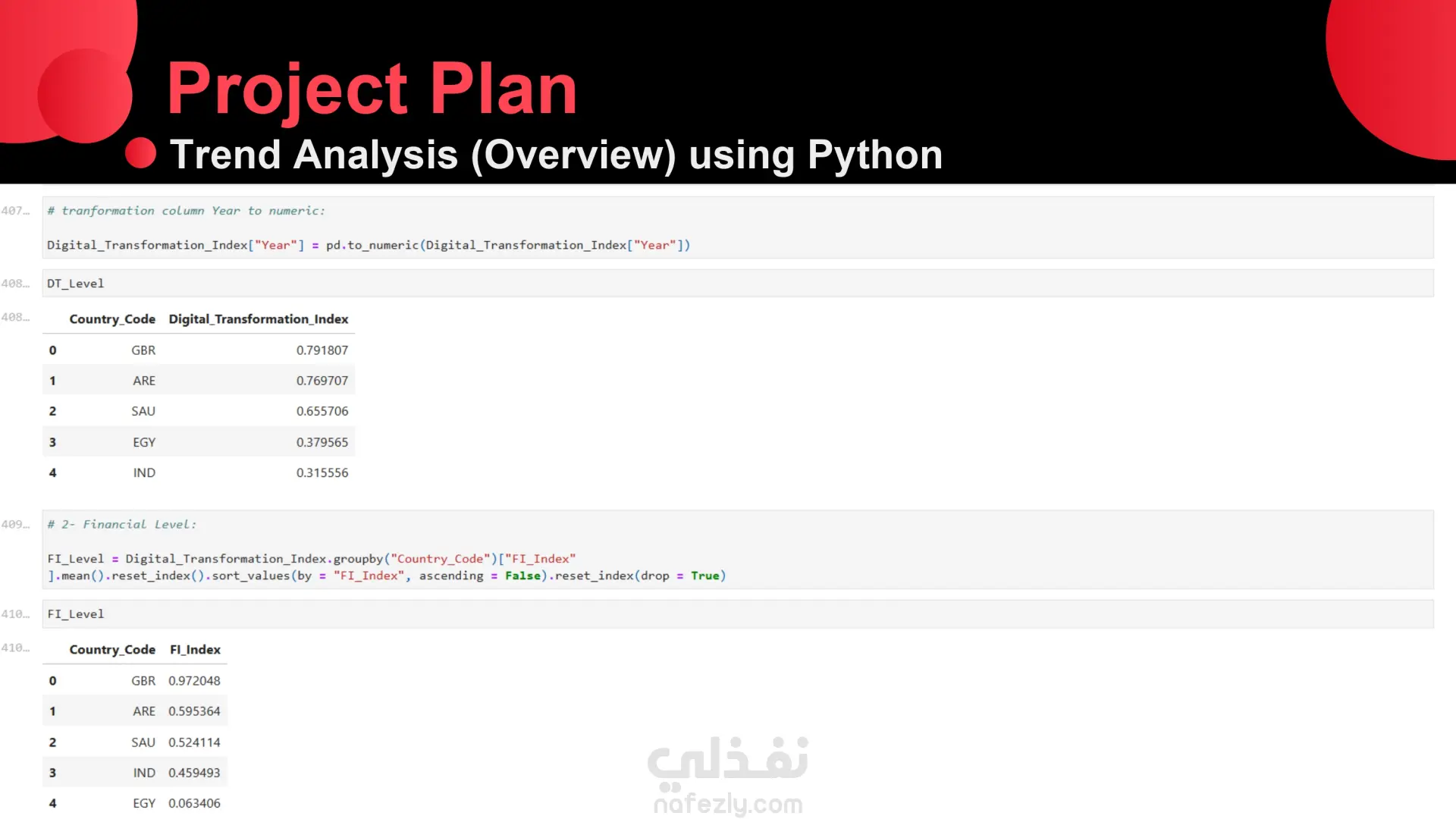Select the EGY row with 0.063406
The height and width of the screenshot is (819, 1456).
point(135,803)
